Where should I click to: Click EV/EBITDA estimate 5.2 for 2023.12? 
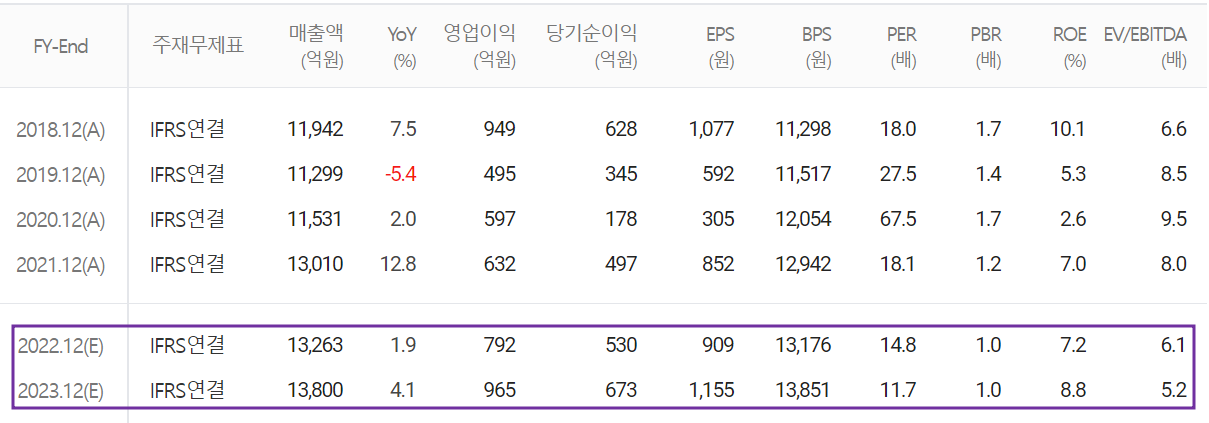coord(1175,390)
